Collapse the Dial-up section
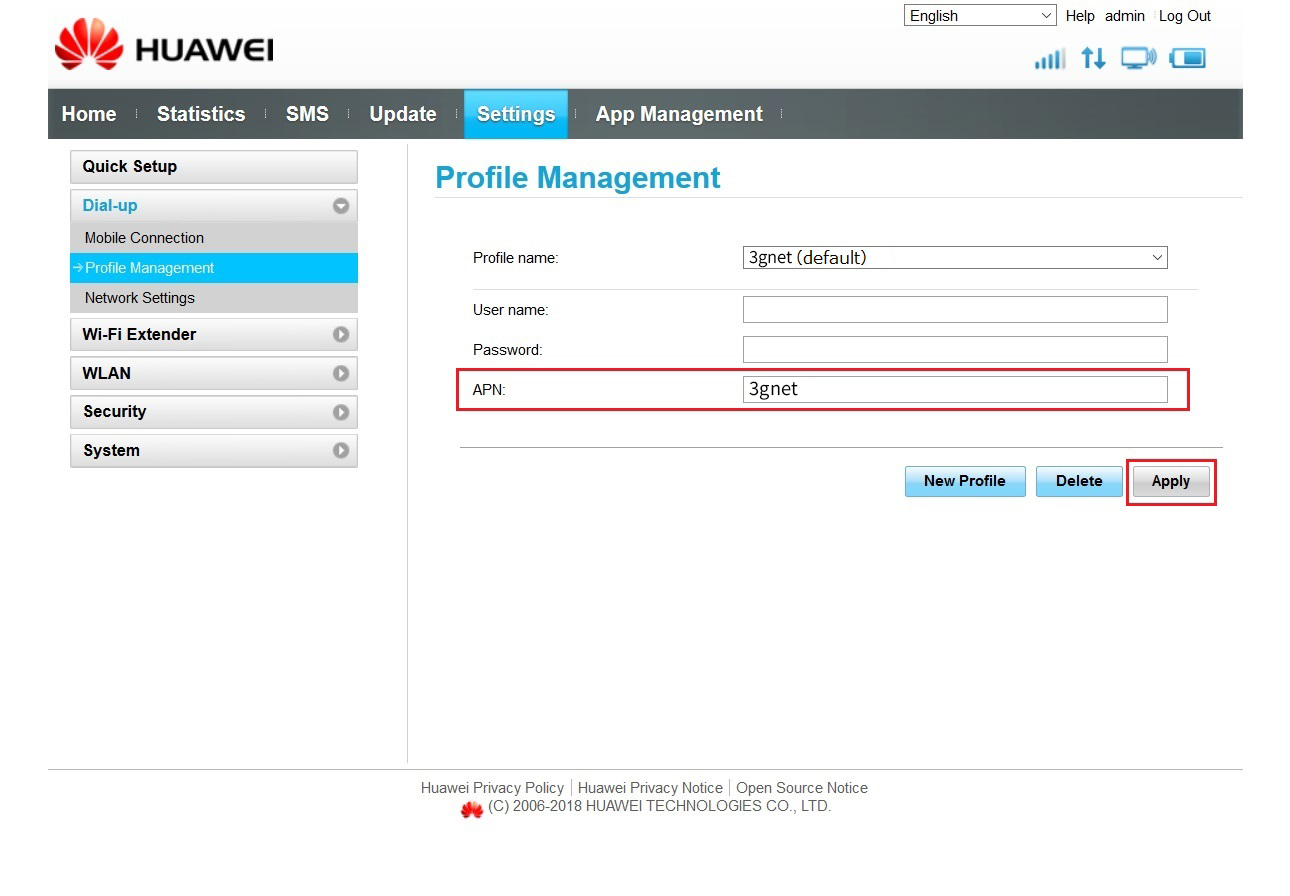The height and width of the screenshot is (896, 1290). pos(213,205)
